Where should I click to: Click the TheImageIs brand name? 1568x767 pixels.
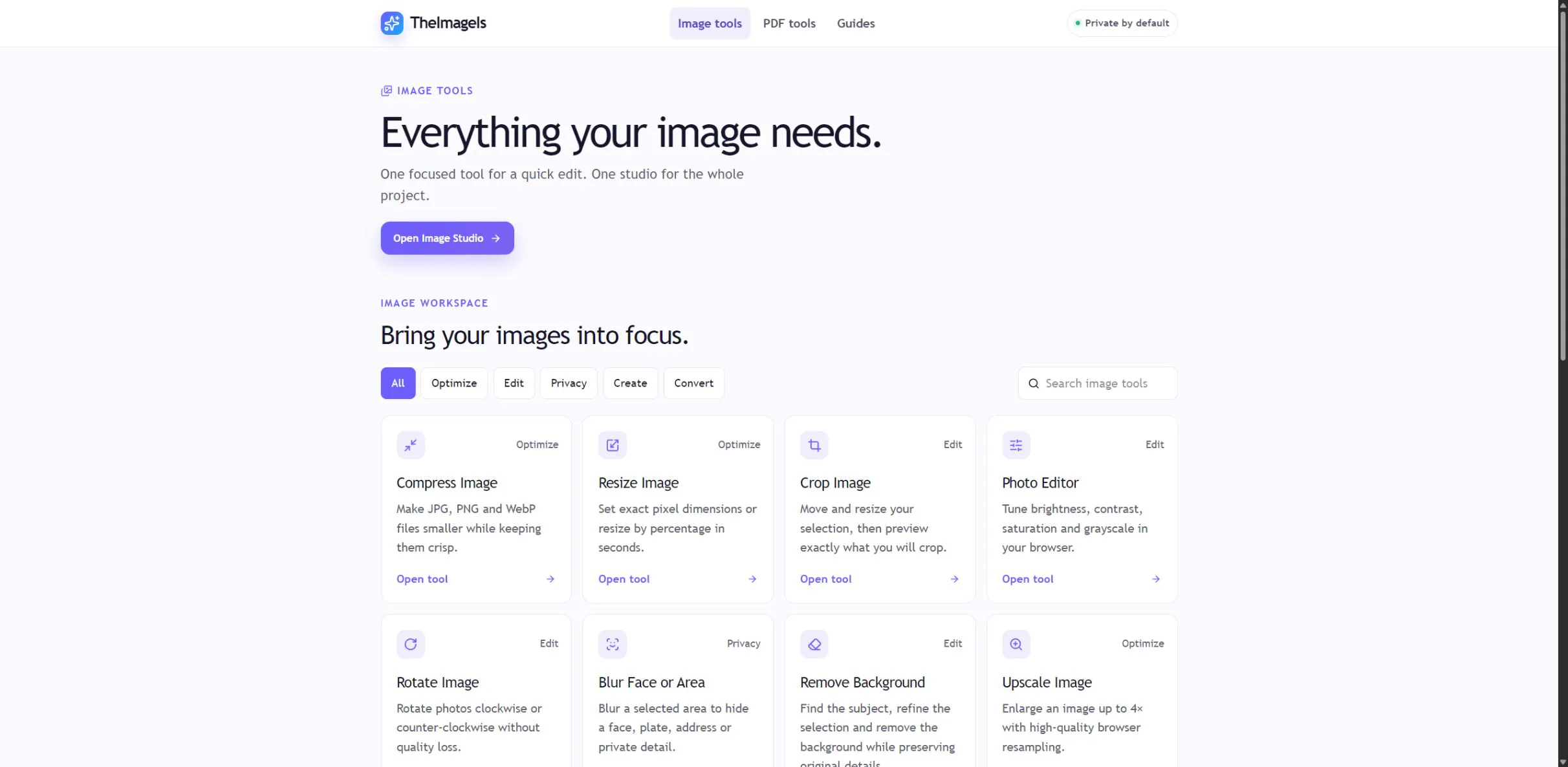[448, 23]
